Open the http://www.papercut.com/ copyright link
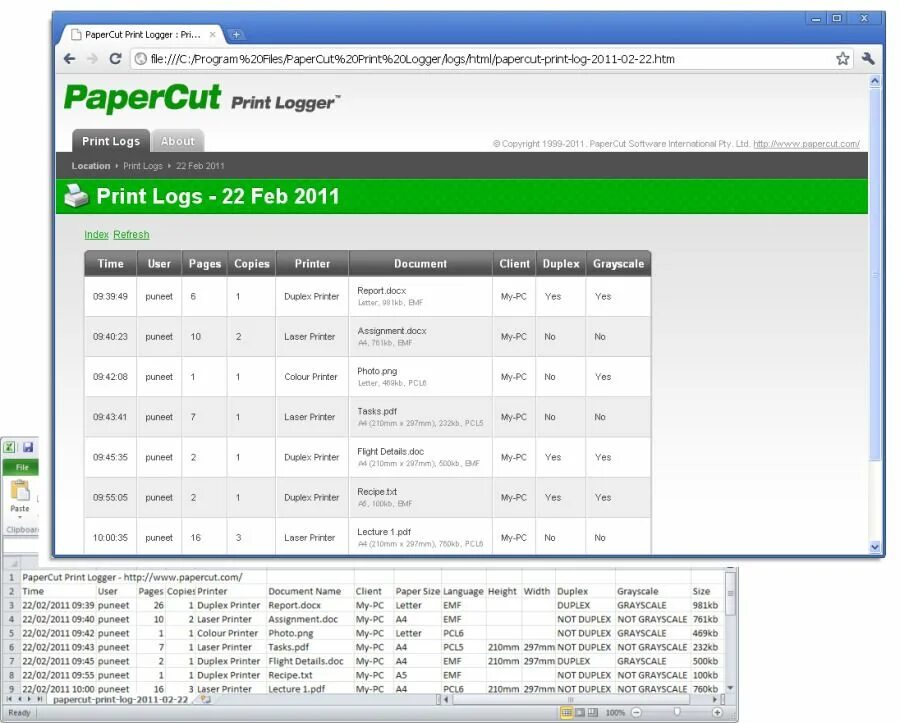This screenshot has height=723, width=900. tap(806, 144)
